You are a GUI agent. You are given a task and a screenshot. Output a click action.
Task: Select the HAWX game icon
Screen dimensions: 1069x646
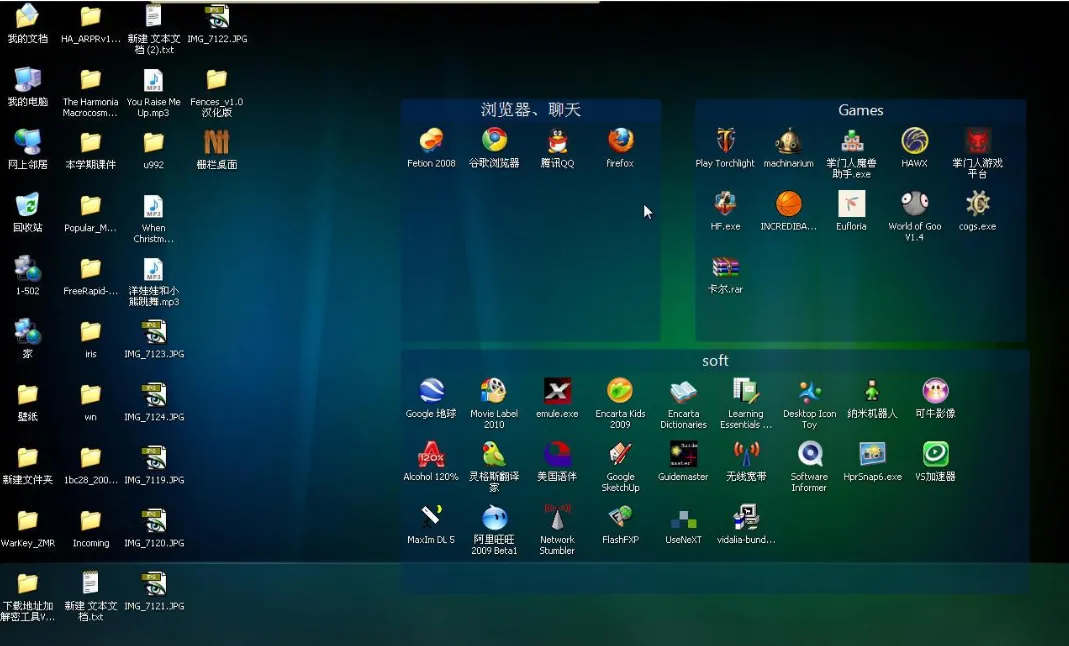[x=914, y=141]
